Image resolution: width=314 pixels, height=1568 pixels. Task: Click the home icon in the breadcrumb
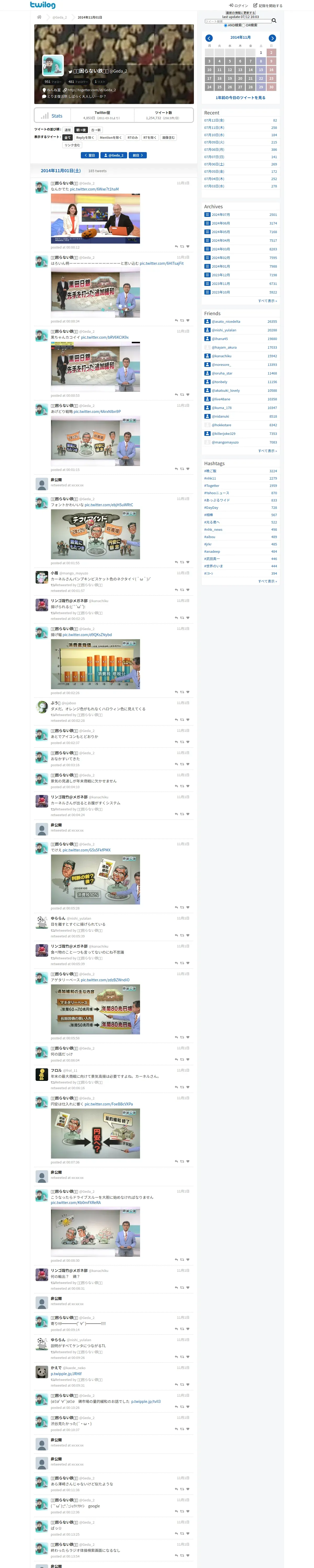[x=40, y=17]
